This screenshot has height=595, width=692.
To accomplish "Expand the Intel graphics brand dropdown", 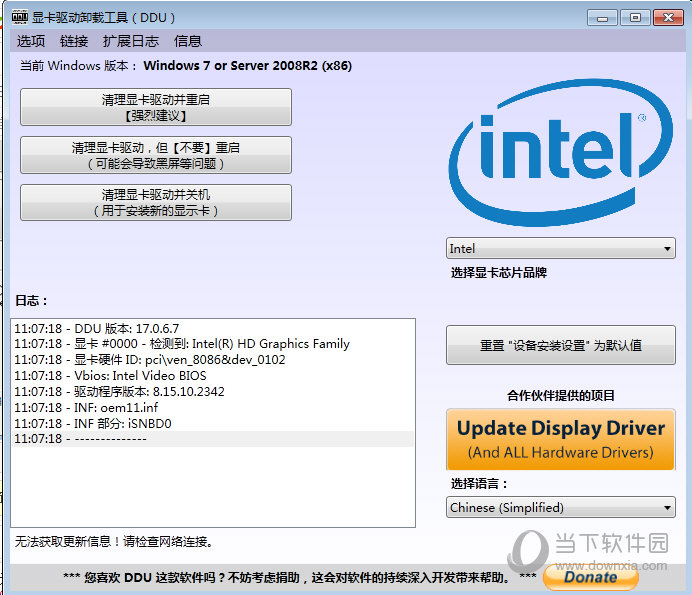I will (x=561, y=248).
